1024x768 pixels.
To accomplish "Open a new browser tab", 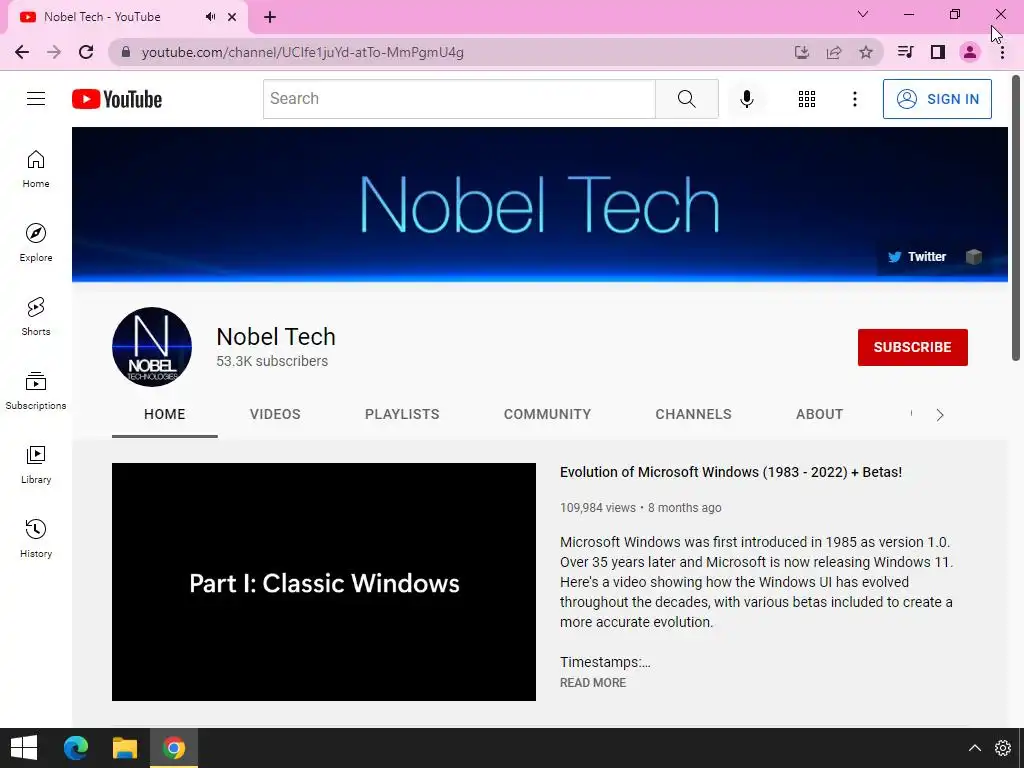I will pos(270,17).
